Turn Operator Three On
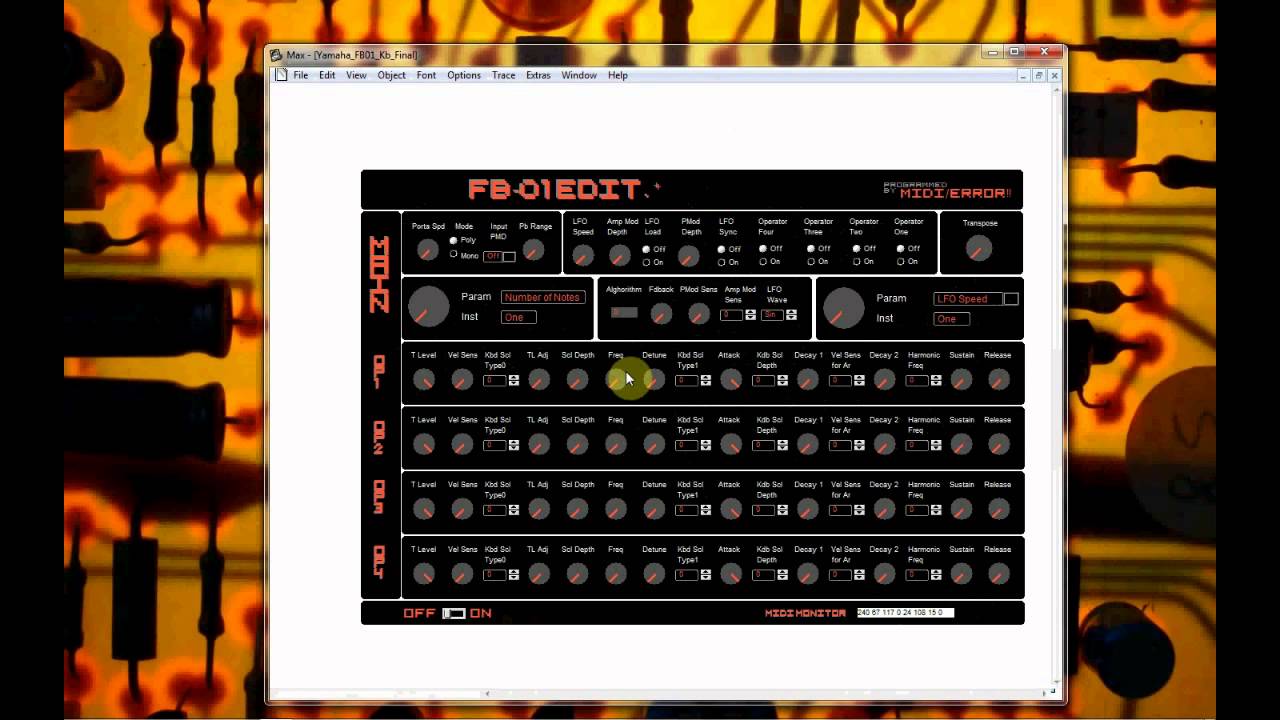The width and height of the screenshot is (1280, 720). (x=811, y=262)
